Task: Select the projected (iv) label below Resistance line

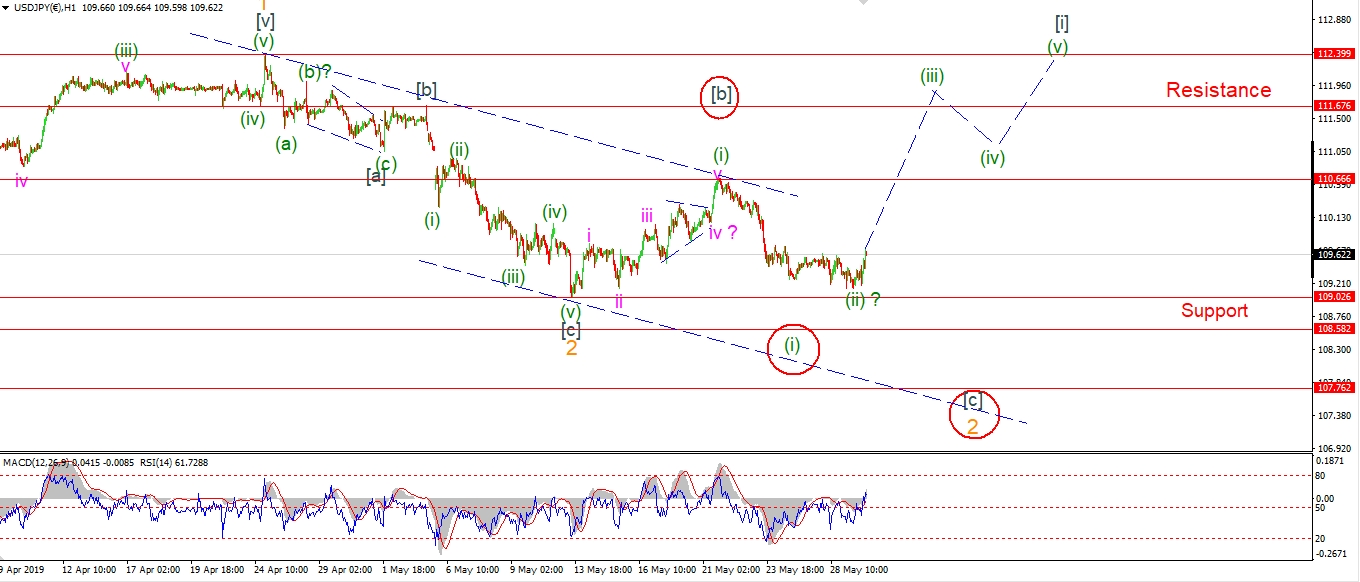Action: 992,157
